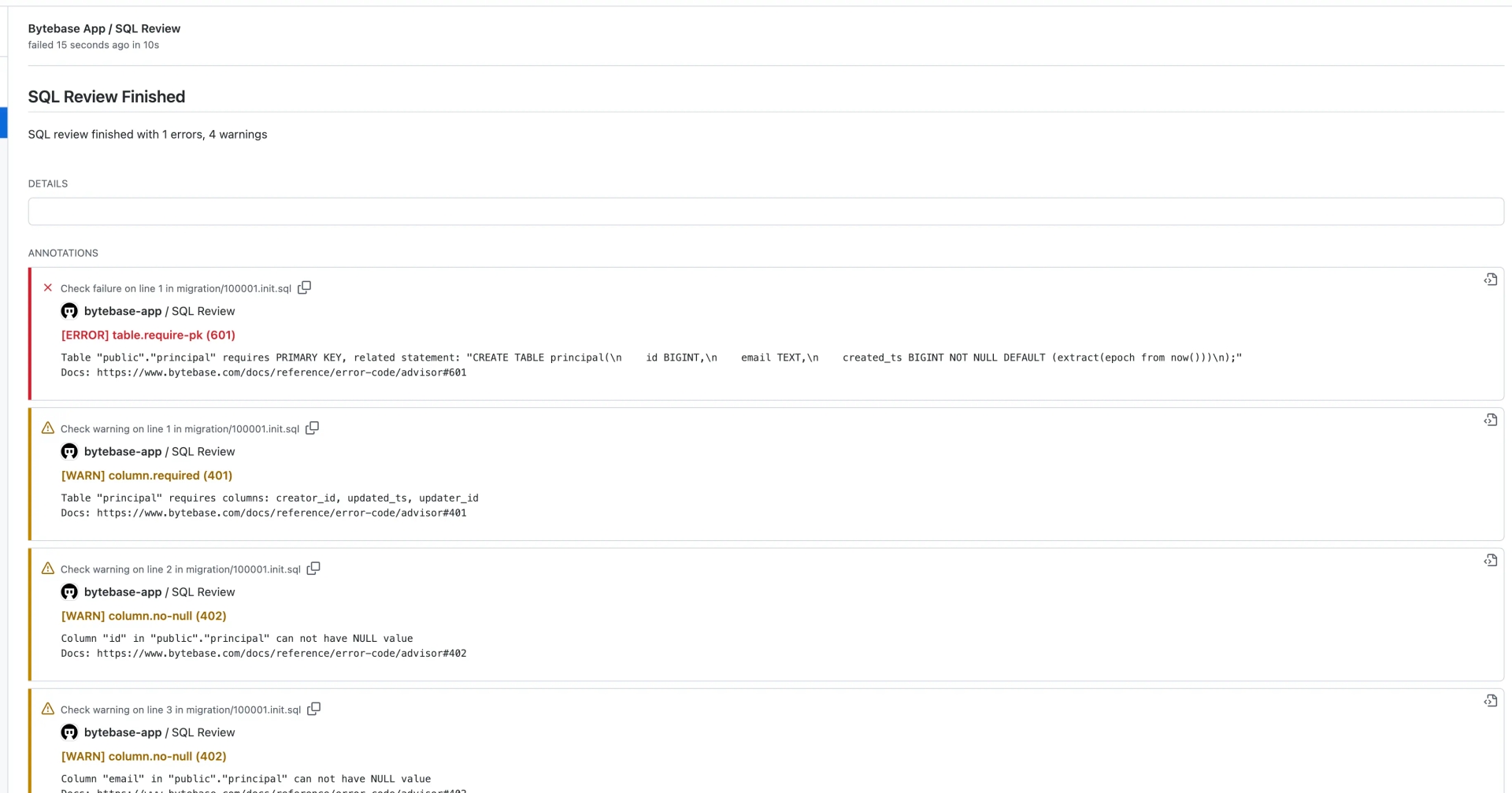This screenshot has height=793, width=1512.
Task: Click bytebase-app avatar in column.required annotation
Action: click(x=69, y=451)
